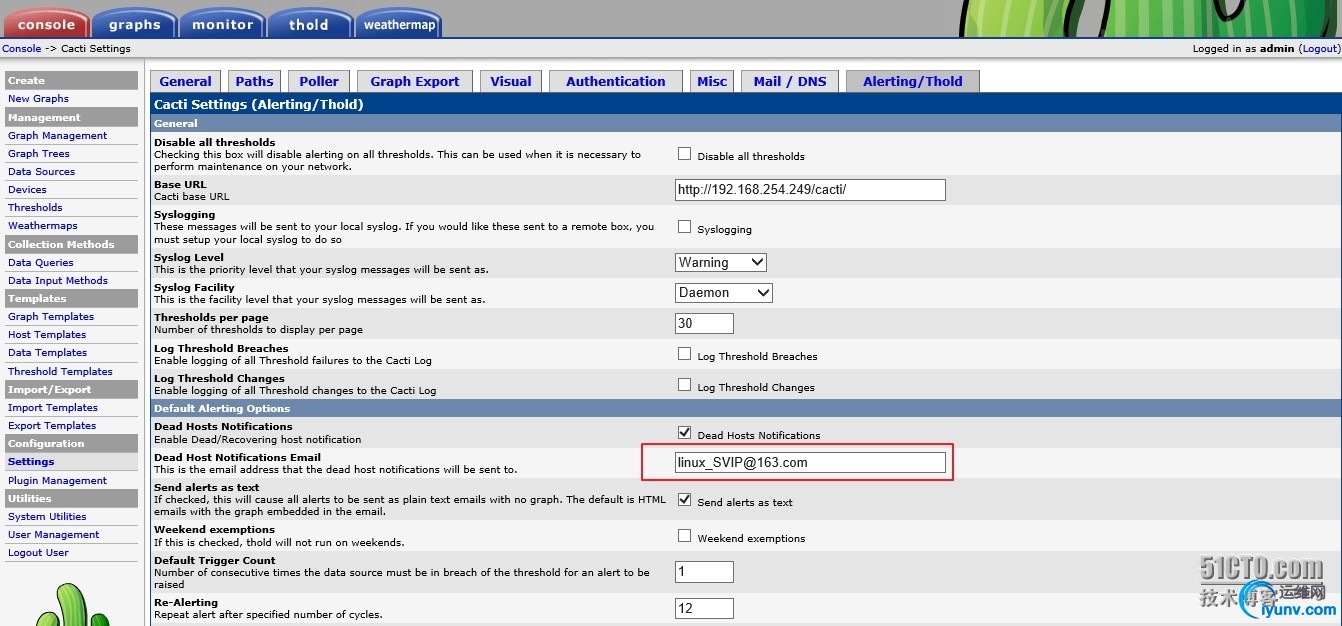1342x626 pixels.
Task: Check the Log Threshold Changes checkbox
Action: tap(685, 385)
